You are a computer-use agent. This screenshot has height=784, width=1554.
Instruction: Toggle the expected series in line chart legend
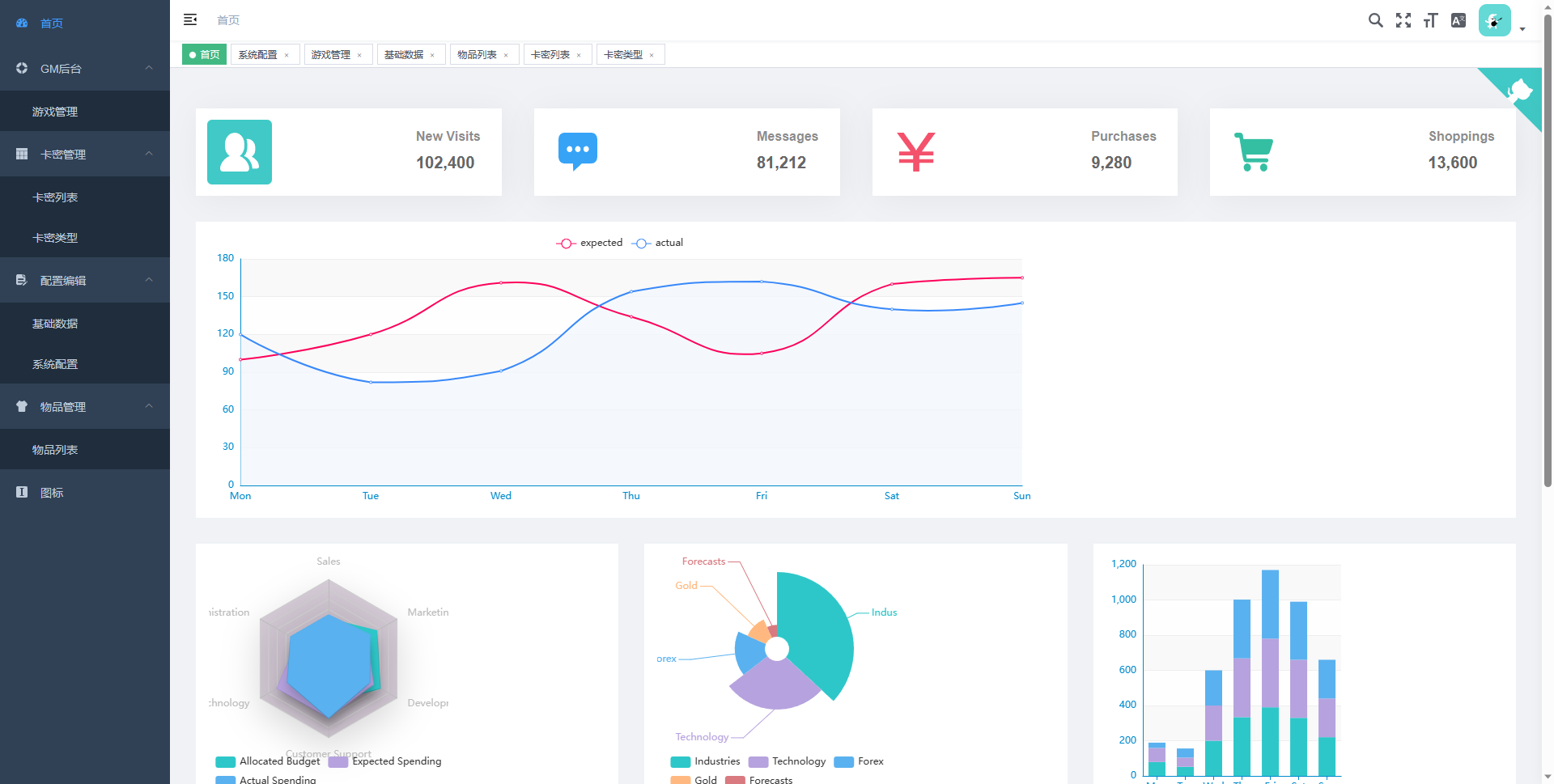(589, 243)
